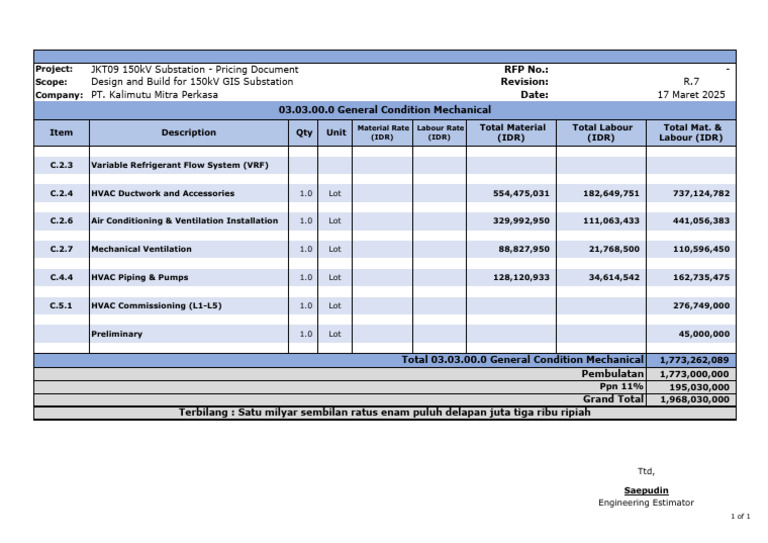The image size is (768, 543).
Task: Select grand total value '1,968,030,000'
Action: tap(695, 400)
